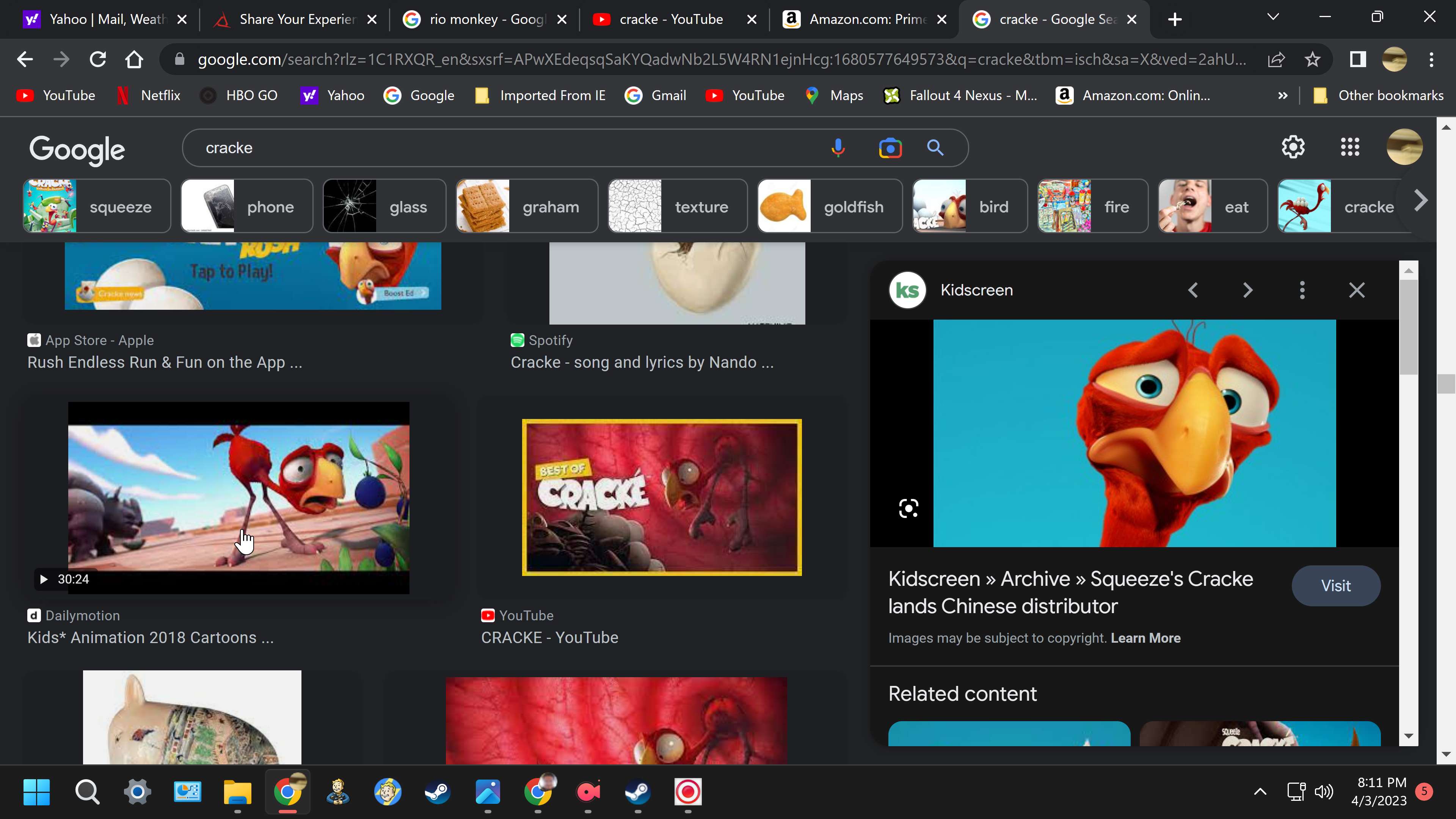Open the tab search dropdown arrow
This screenshot has height=819, width=1456.
[1273, 17]
